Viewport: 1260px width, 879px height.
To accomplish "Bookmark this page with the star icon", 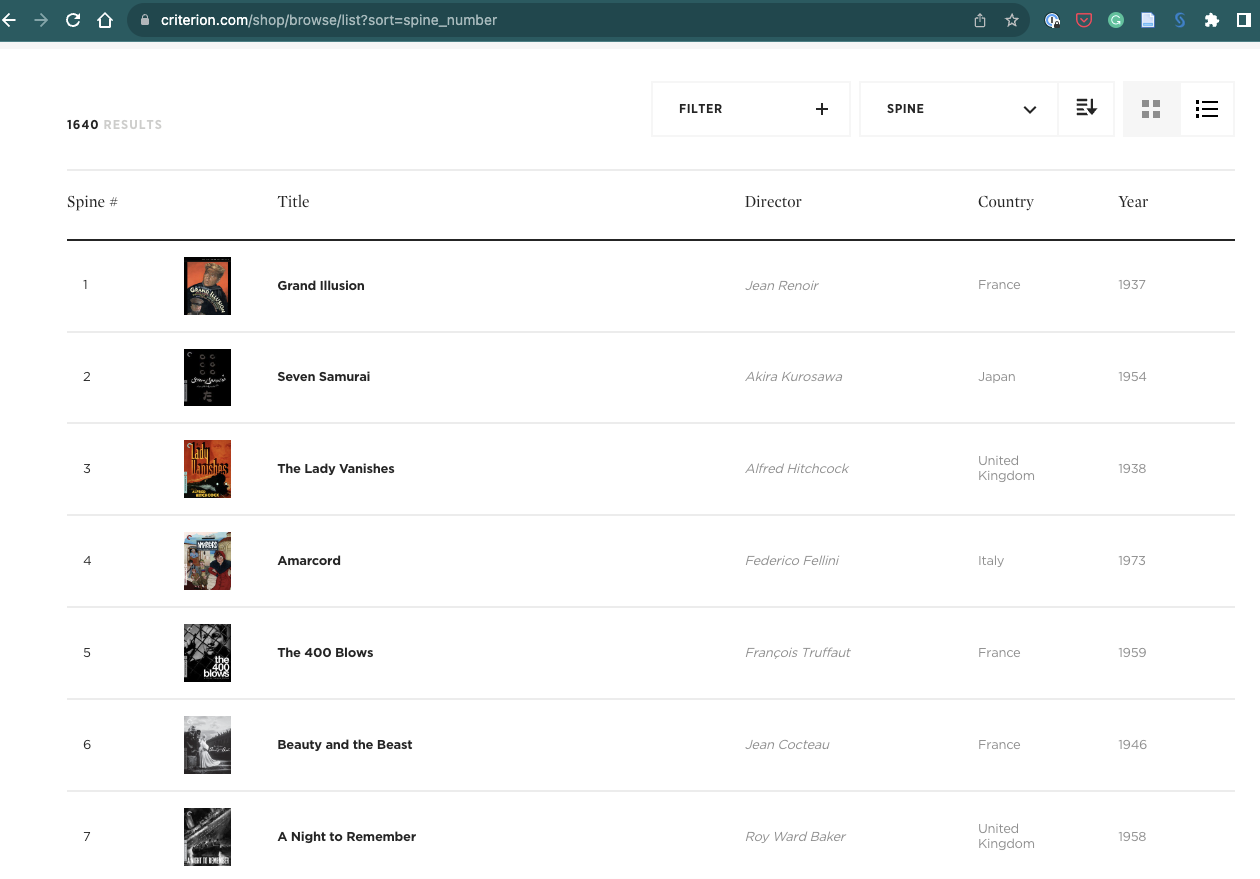I will coord(1011,20).
